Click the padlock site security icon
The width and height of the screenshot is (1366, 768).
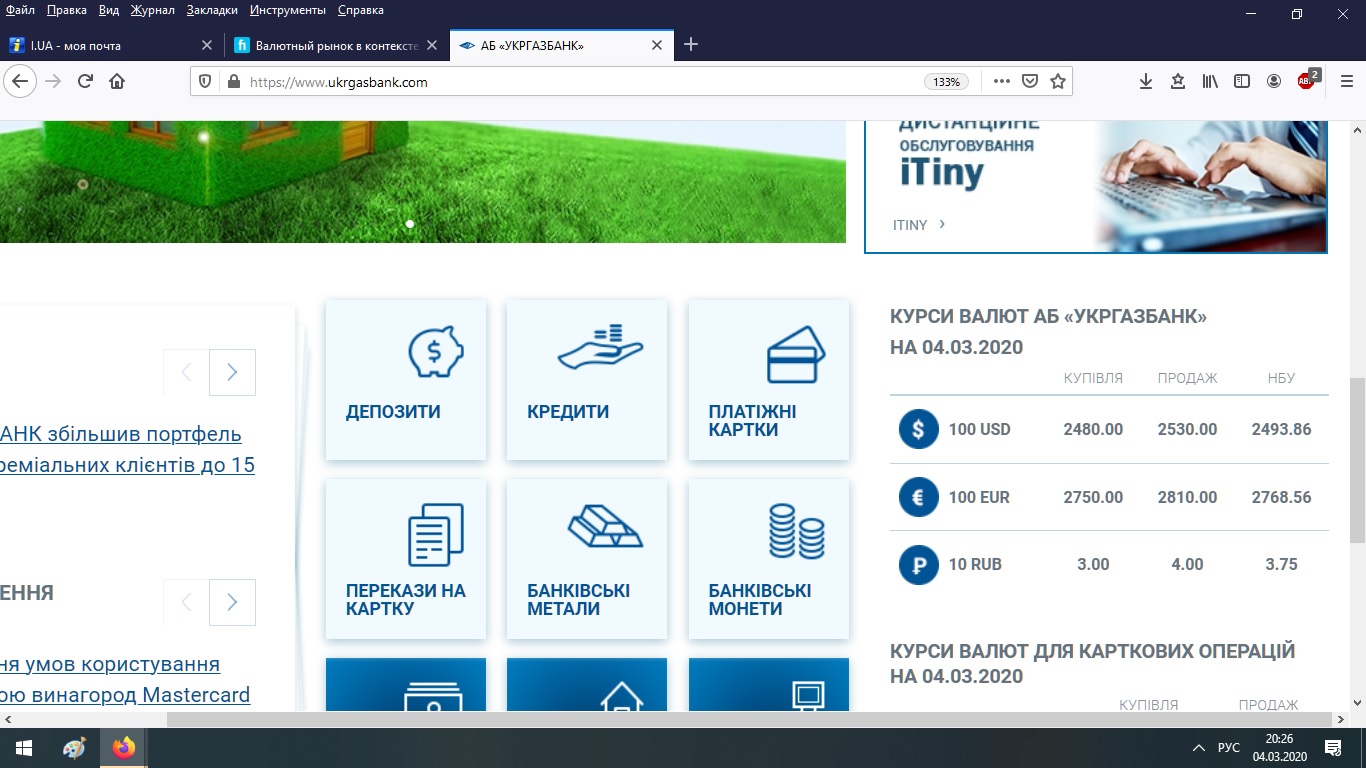[x=233, y=82]
